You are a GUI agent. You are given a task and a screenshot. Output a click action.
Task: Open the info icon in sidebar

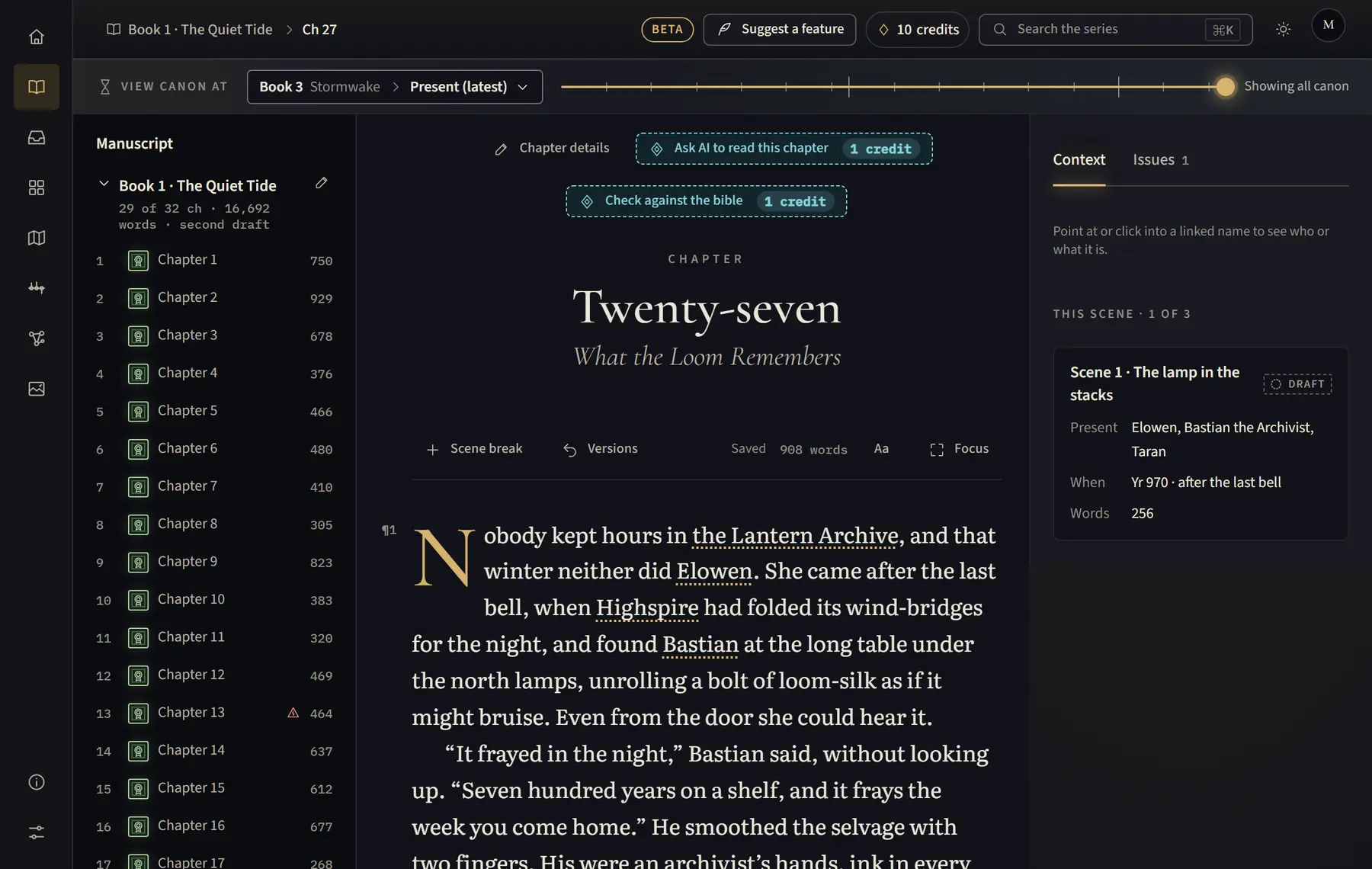tap(36, 782)
